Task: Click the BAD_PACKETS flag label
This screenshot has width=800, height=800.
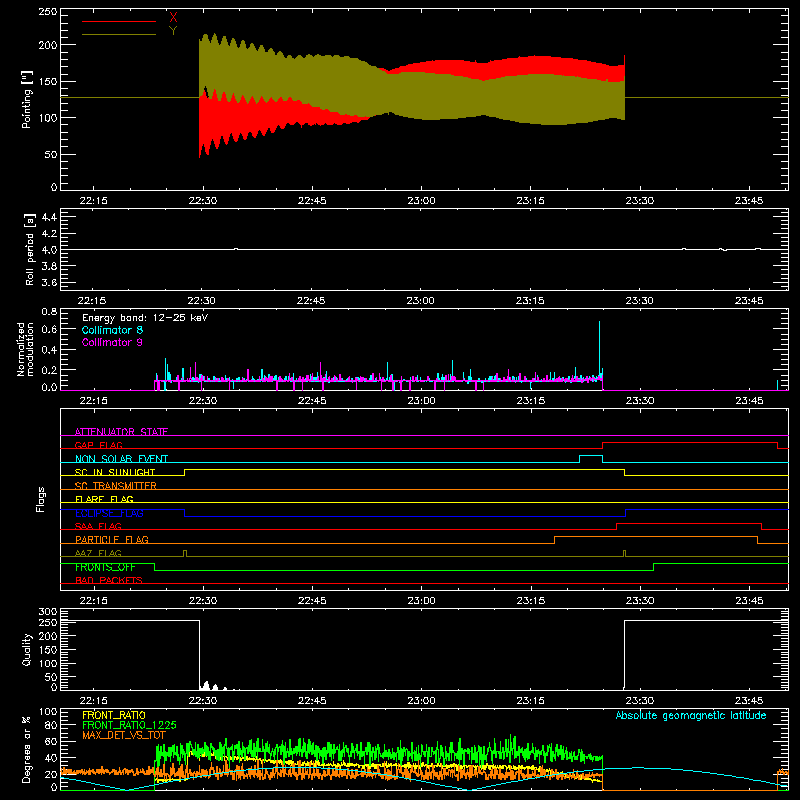Action: pyautogui.click(x=109, y=580)
